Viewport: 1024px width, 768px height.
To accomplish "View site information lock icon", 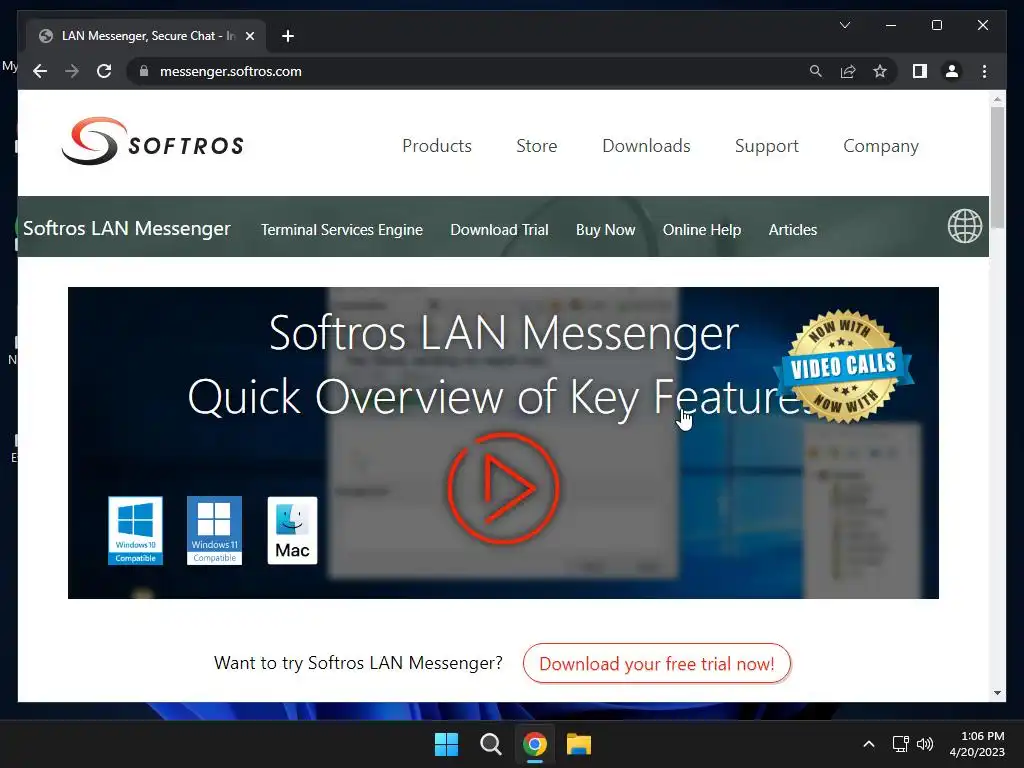I will click(144, 71).
